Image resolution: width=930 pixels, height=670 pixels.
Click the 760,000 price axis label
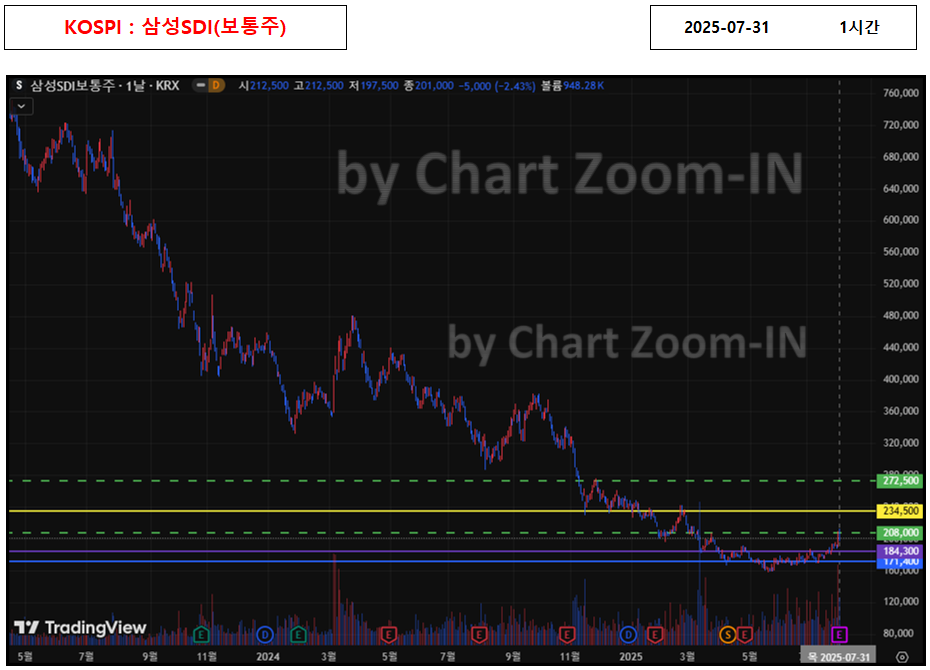click(900, 93)
